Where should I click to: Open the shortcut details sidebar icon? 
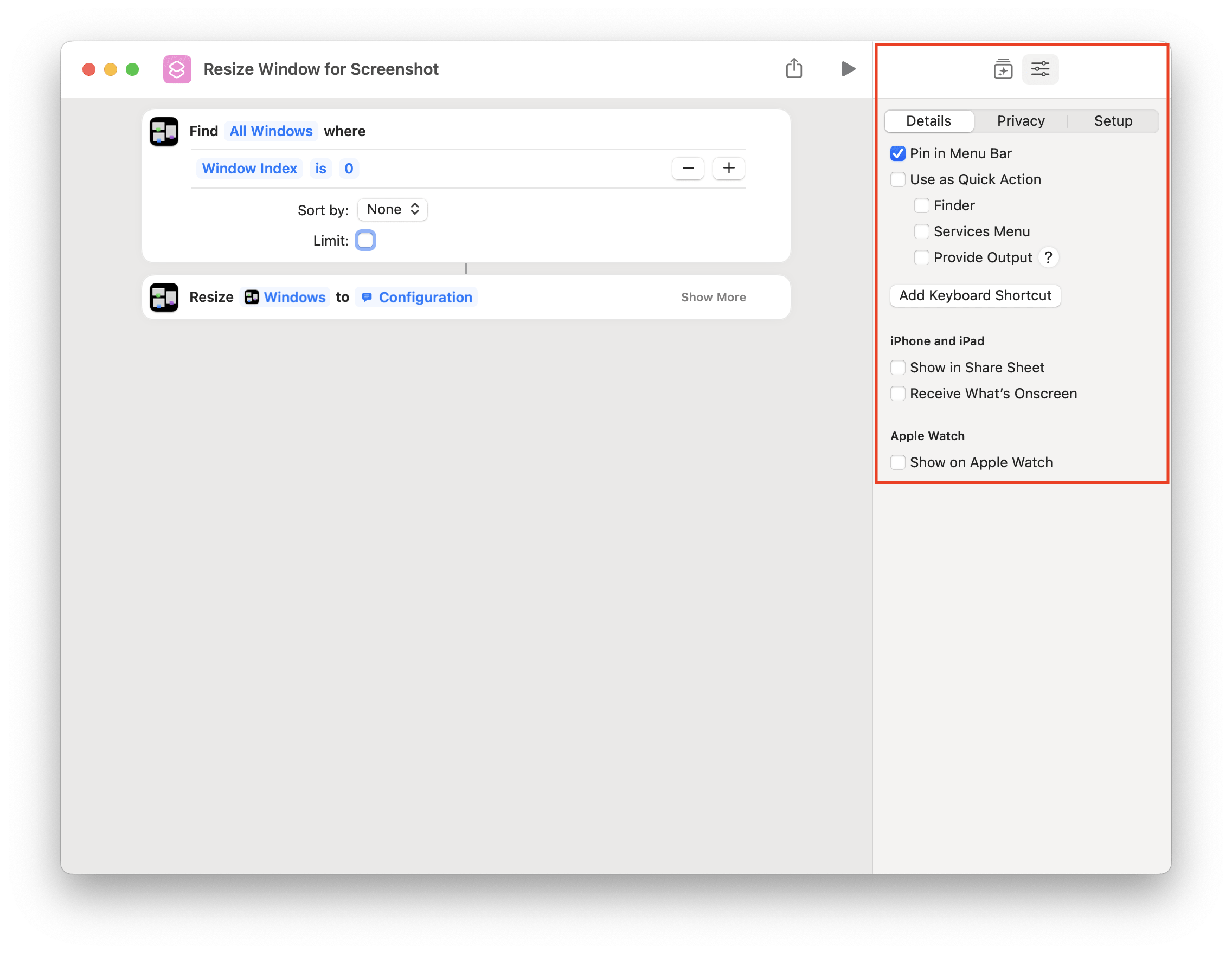[x=1039, y=69]
